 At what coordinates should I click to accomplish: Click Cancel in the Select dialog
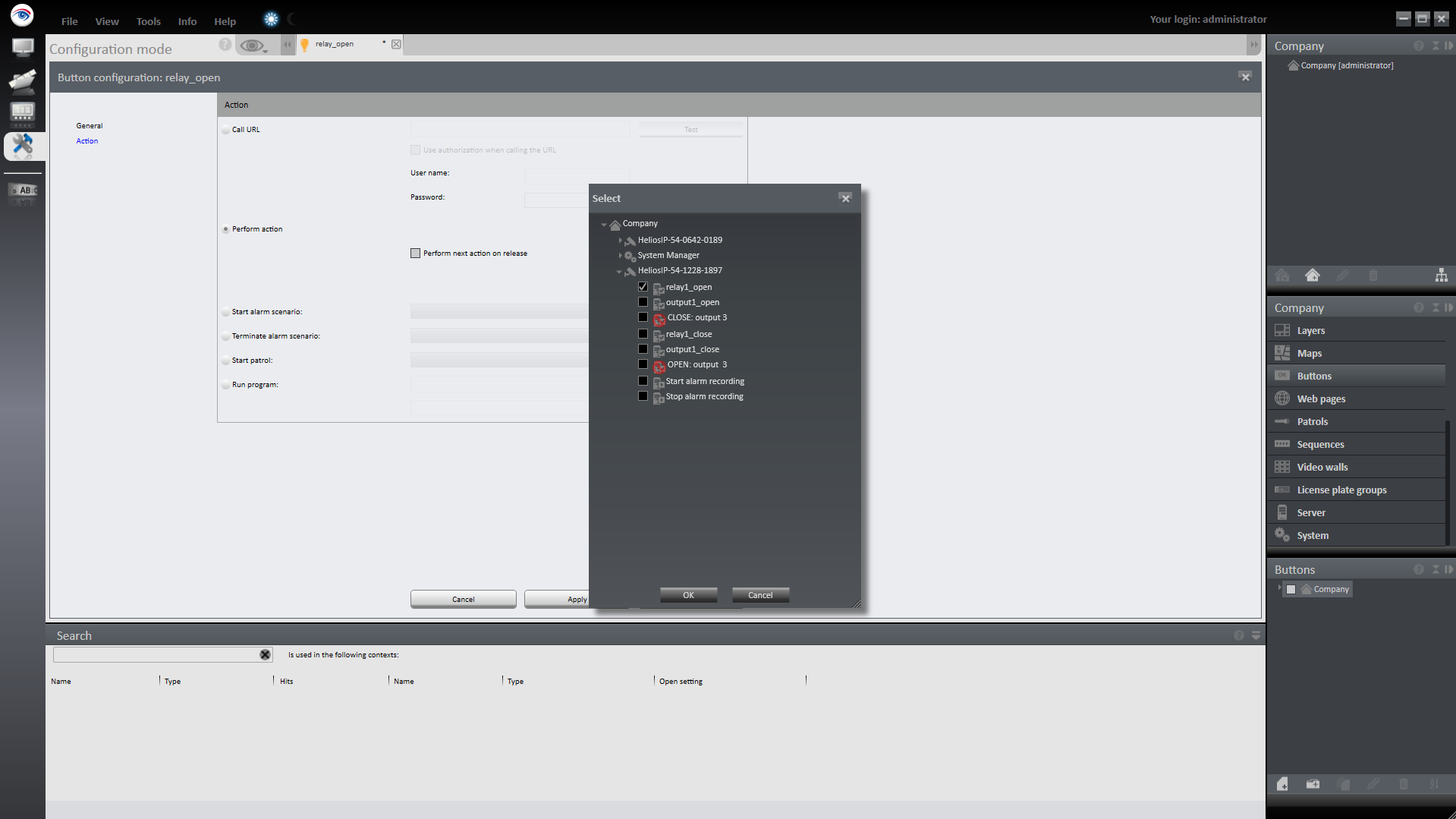pyautogui.click(x=759, y=595)
